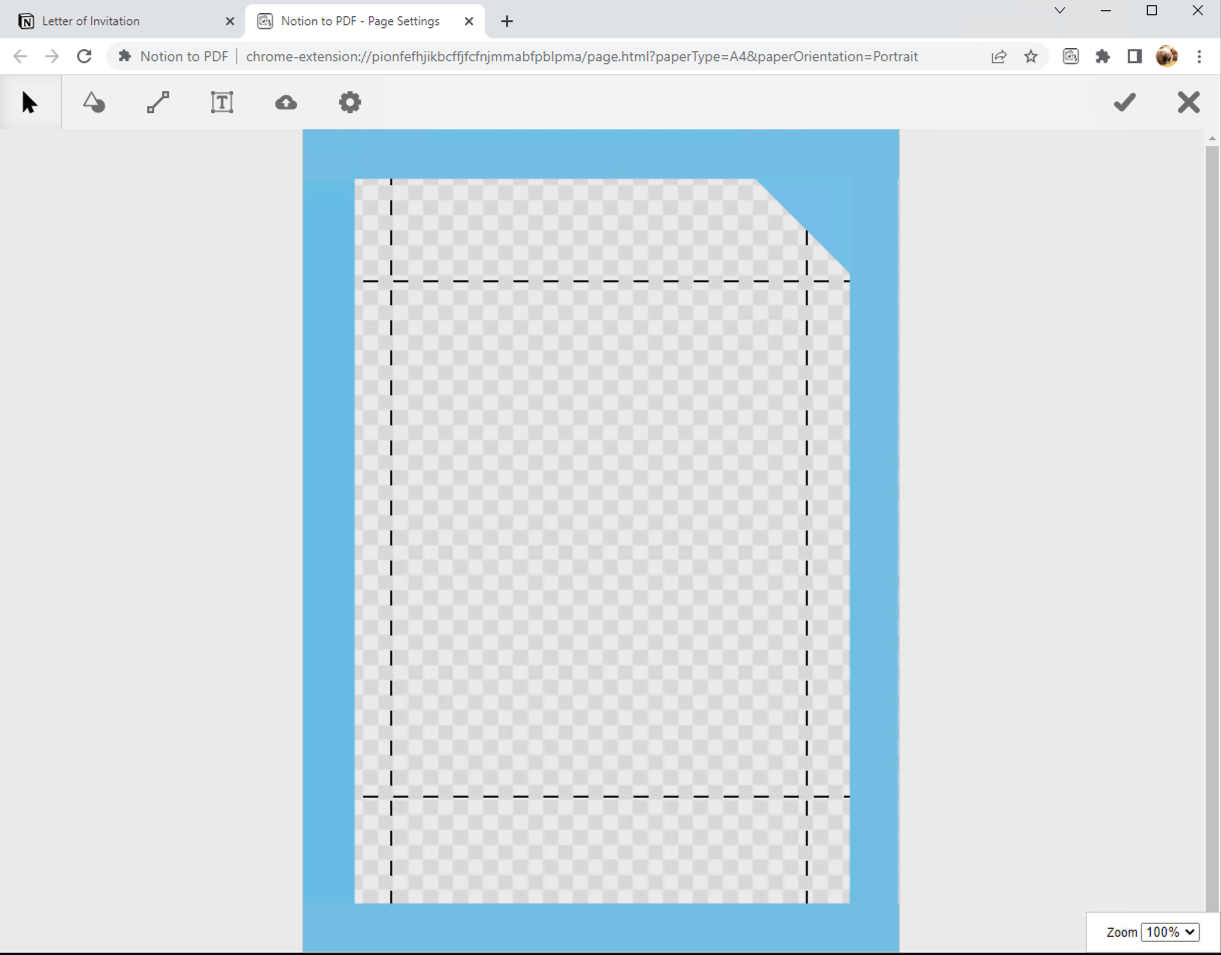Open the tab search chevron
Viewport: 1221px width, 955px height.
tap(1059, 11)
